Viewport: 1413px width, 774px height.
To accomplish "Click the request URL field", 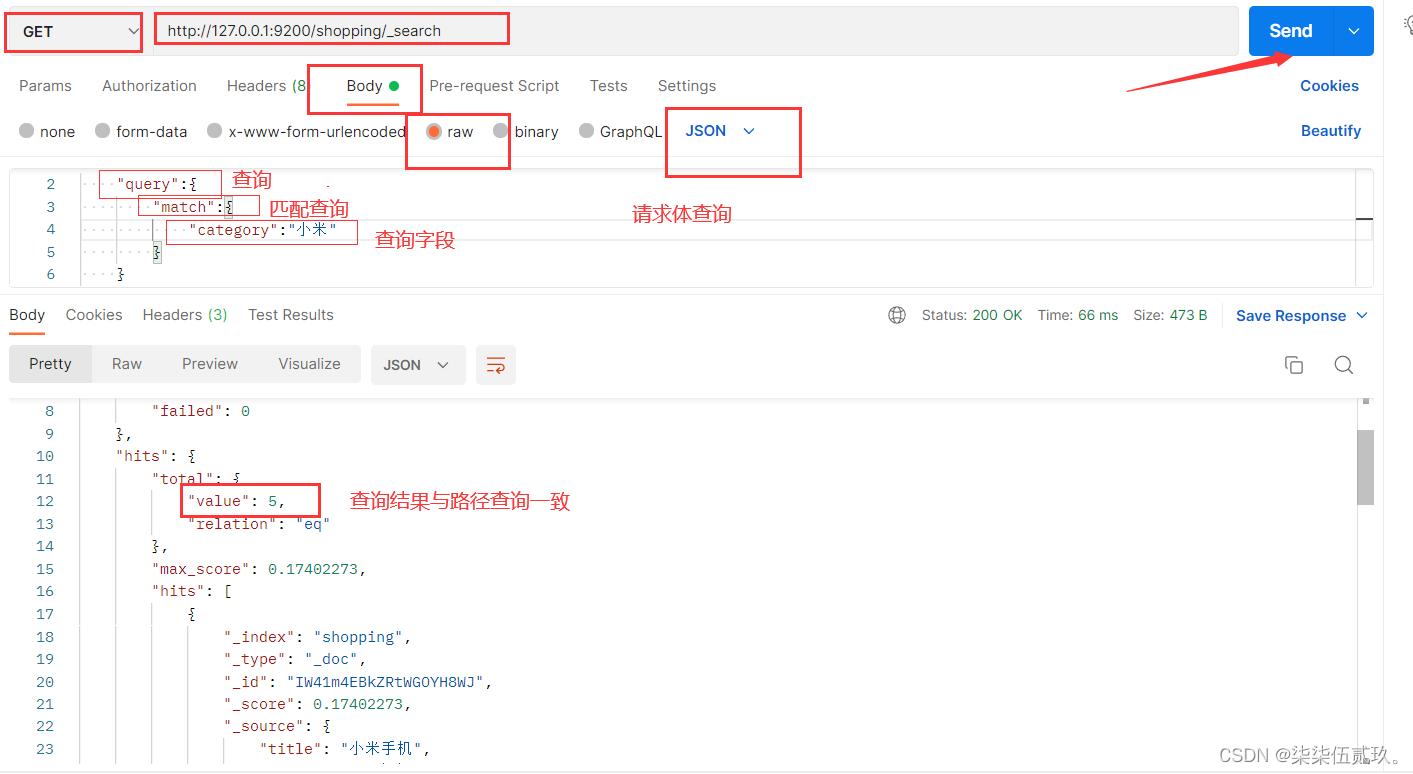I will pyautogui.click(x=696, y=31).
